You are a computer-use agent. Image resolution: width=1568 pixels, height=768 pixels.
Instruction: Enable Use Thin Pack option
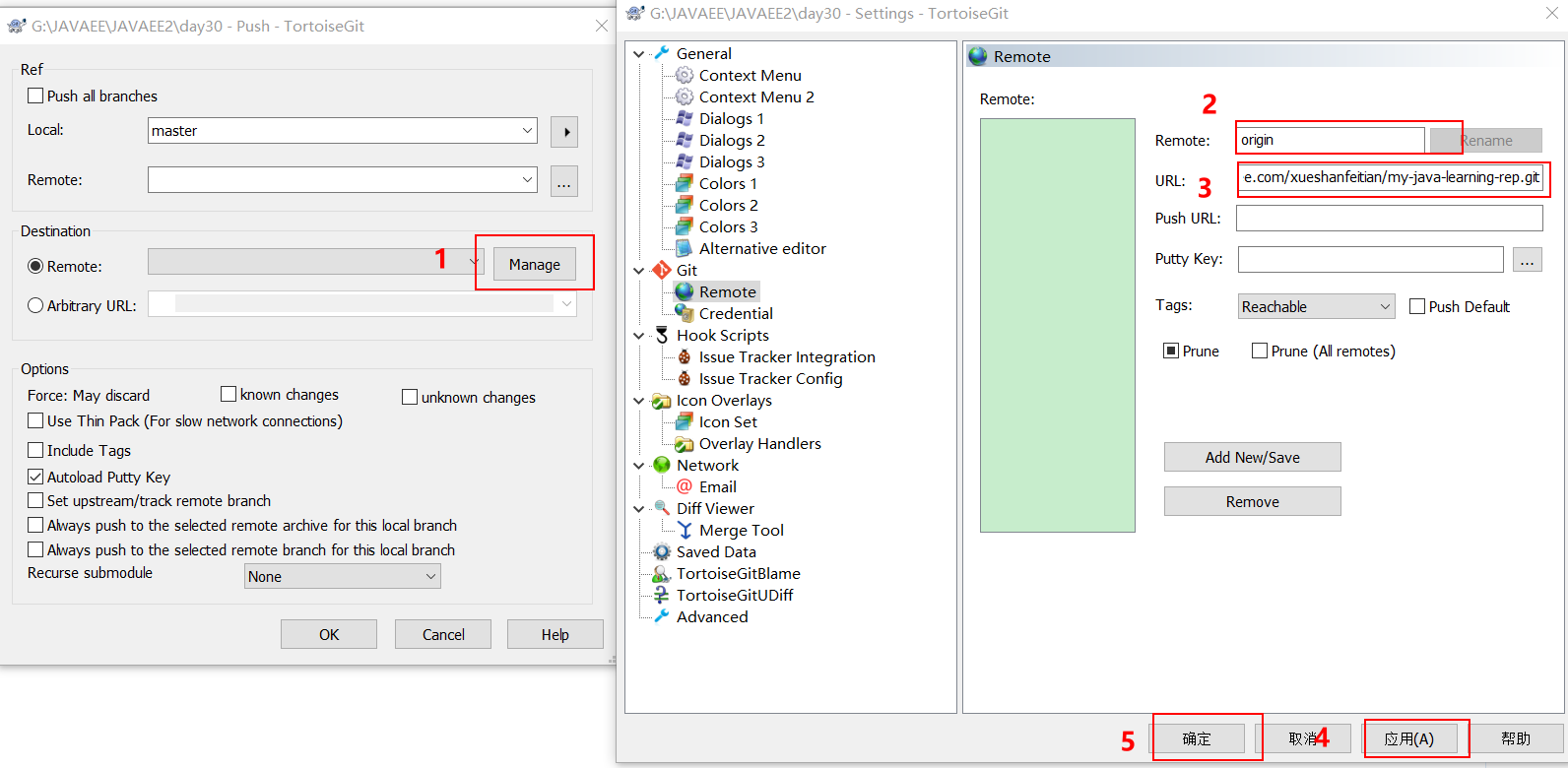pyautogui.click(x=35, y=420)
